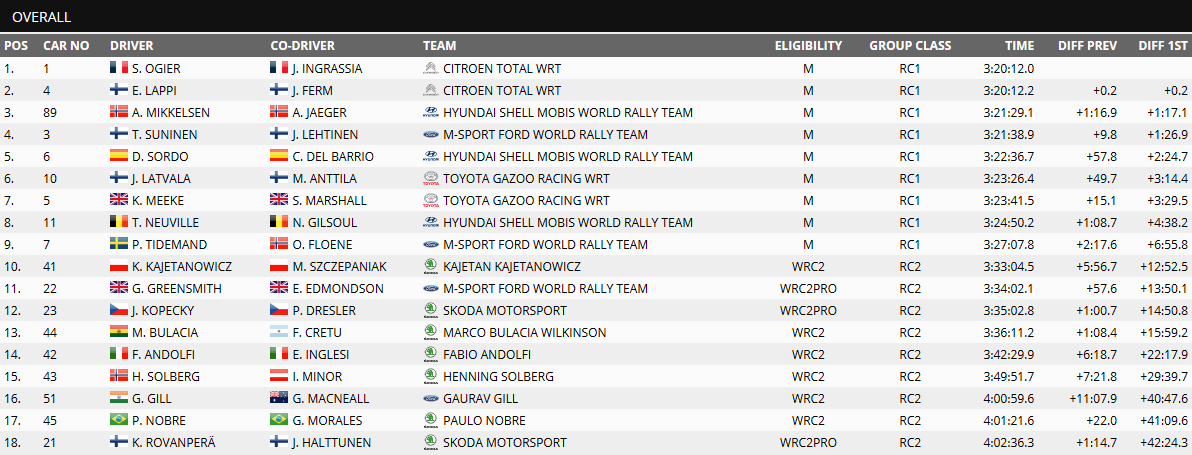Click the French flag beside S. Ogier
The image size is (1192, 455).
pos(118,69)
